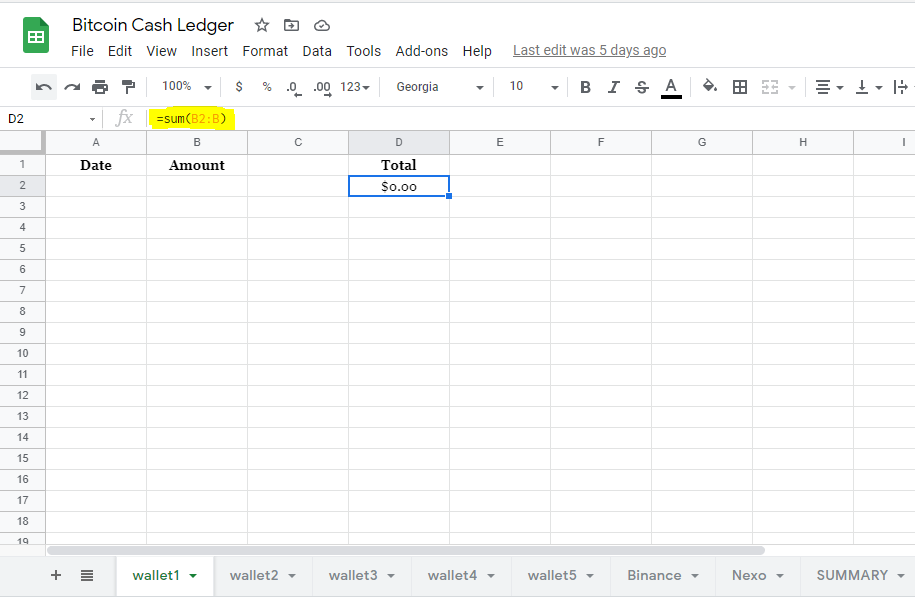Open the vertical align dropdown
The height and width of the screenshot is (603, 915).
click(868, 87)
